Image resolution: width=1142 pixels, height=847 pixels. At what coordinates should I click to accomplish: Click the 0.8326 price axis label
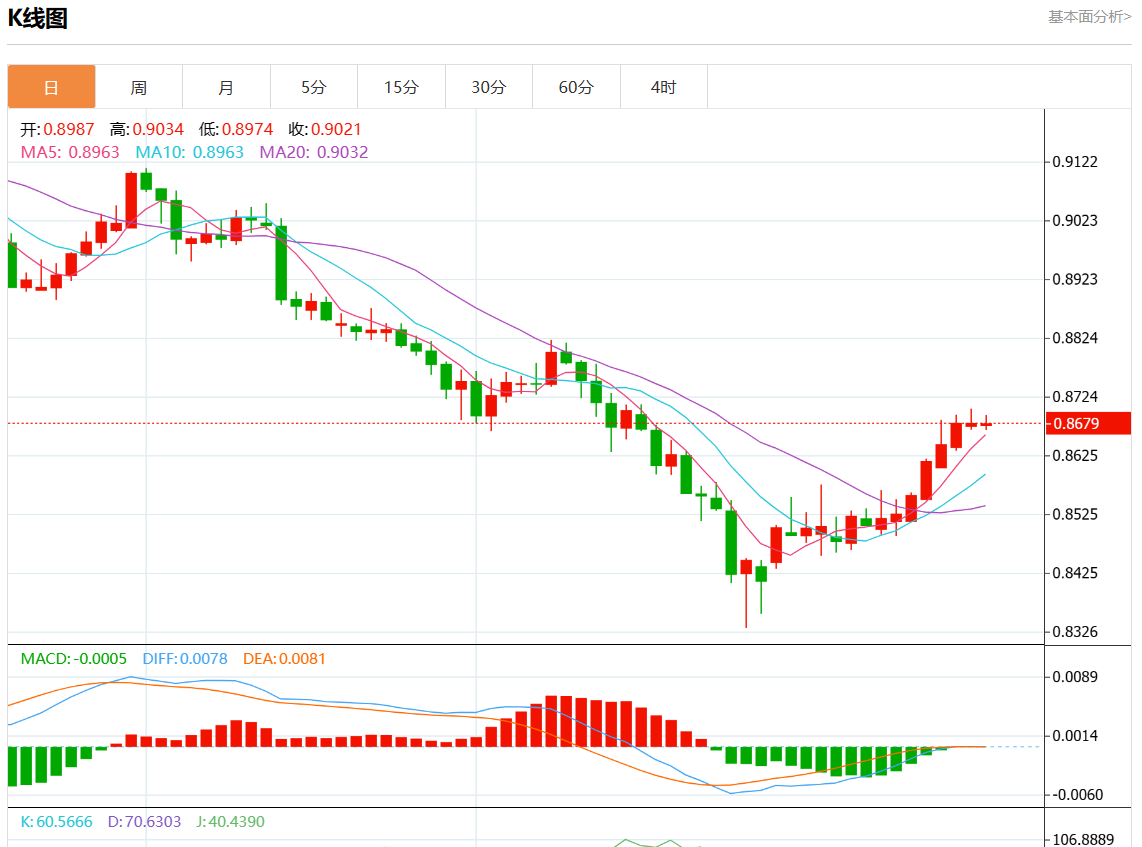[x=1075, y=631]
